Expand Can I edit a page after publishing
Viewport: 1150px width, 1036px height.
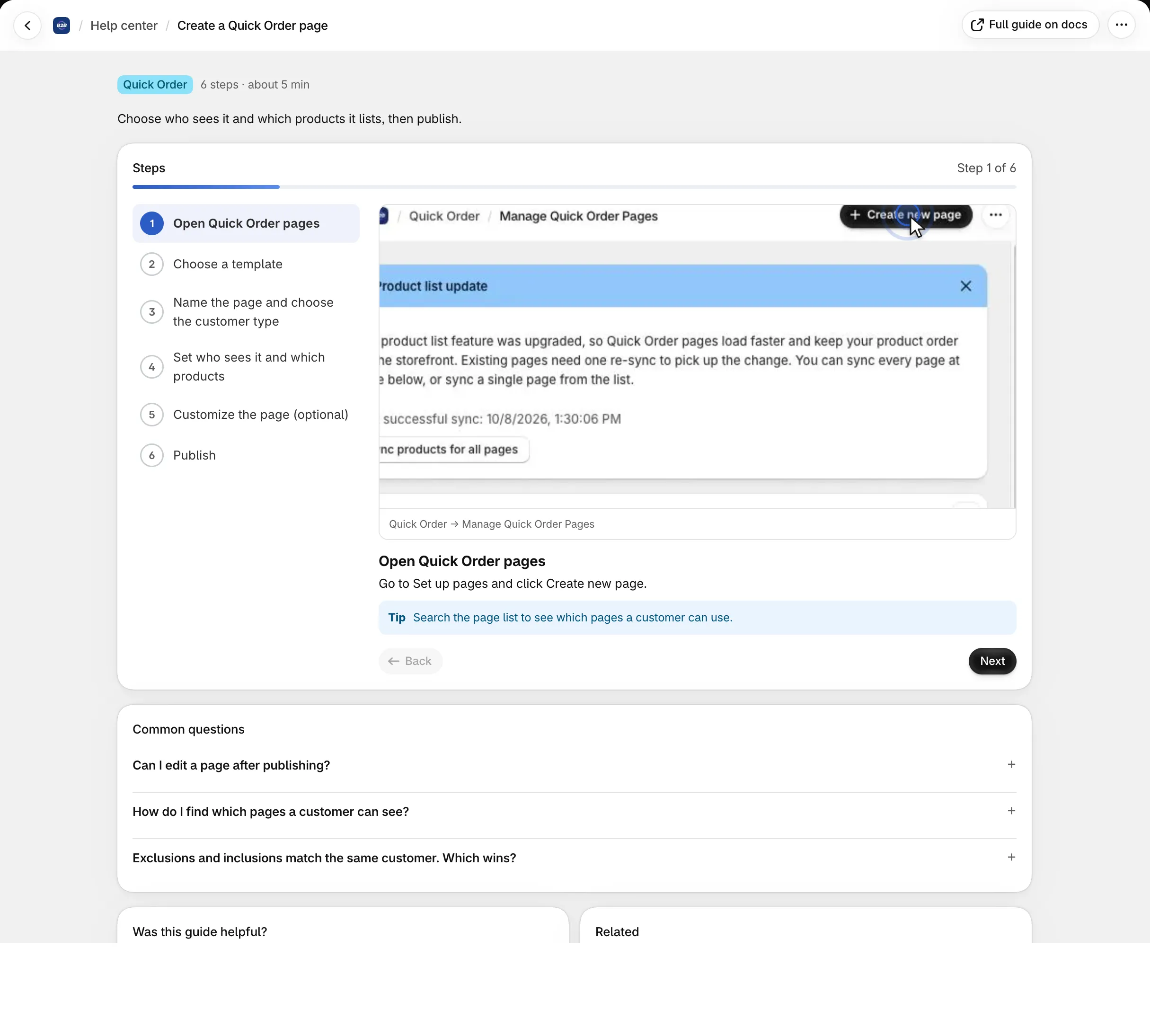tap(574, 765)
